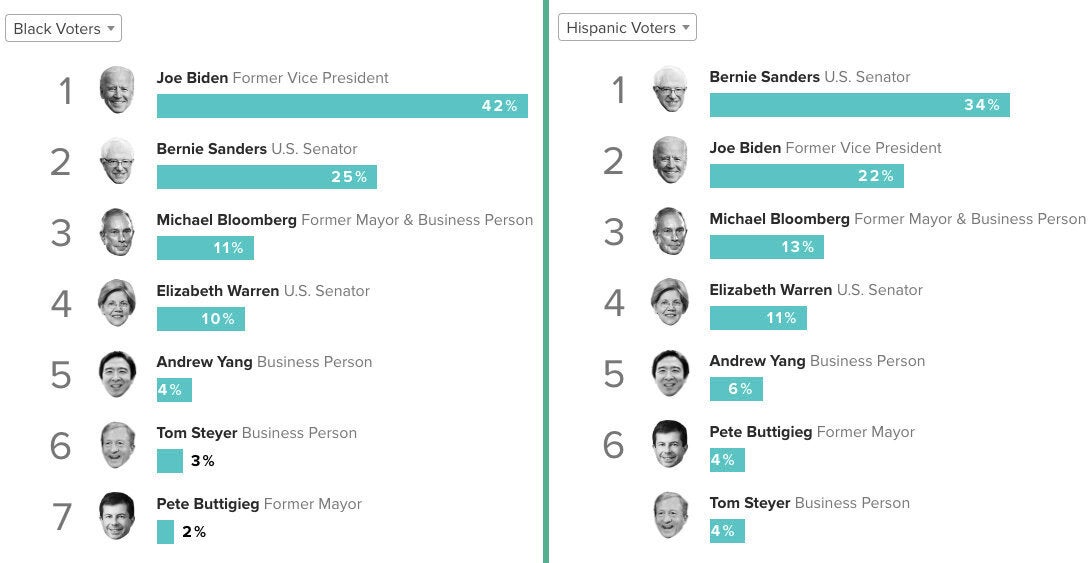Image resolution: width=1088 pixels, height=563 pixels.
Task: Click the 10% bar for Elizabeth Warren
Action: (201, 319)
